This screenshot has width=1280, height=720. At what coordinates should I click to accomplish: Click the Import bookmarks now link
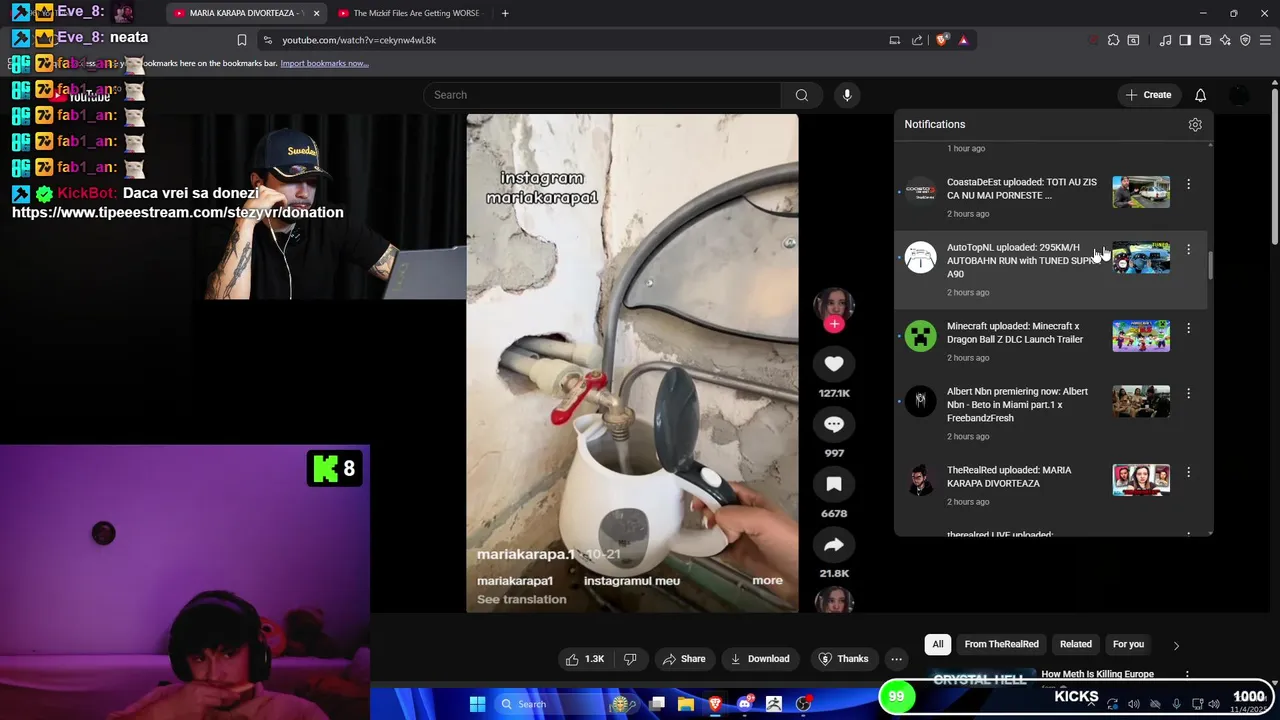click(x=324, y=63)
